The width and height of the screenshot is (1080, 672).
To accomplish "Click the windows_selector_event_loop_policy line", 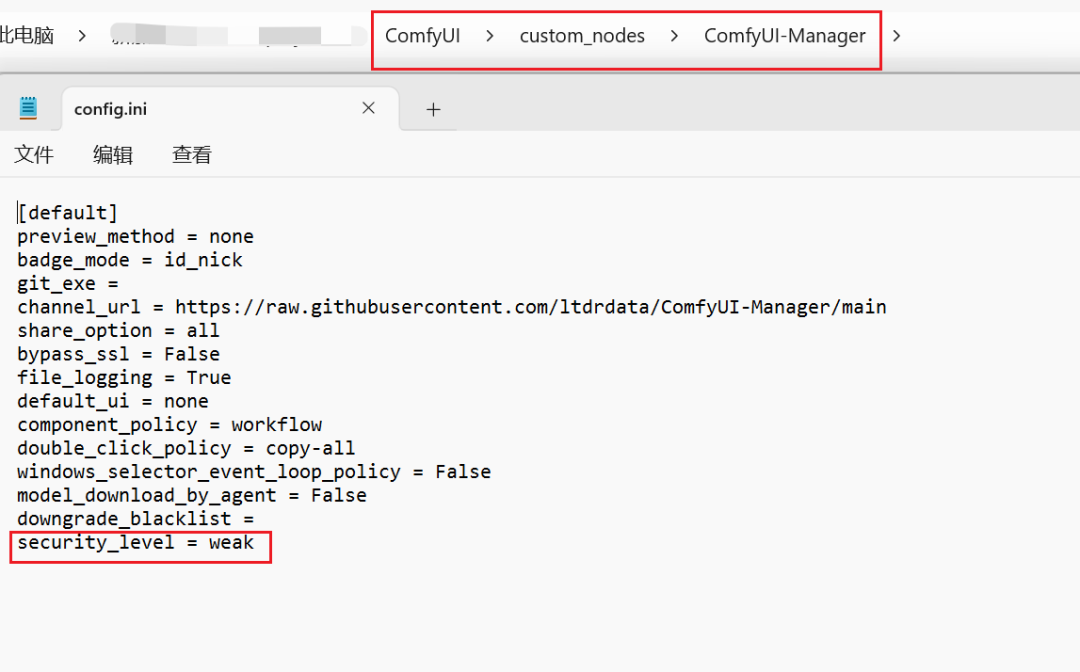I will pyautogui.click(x=254, y=472).
